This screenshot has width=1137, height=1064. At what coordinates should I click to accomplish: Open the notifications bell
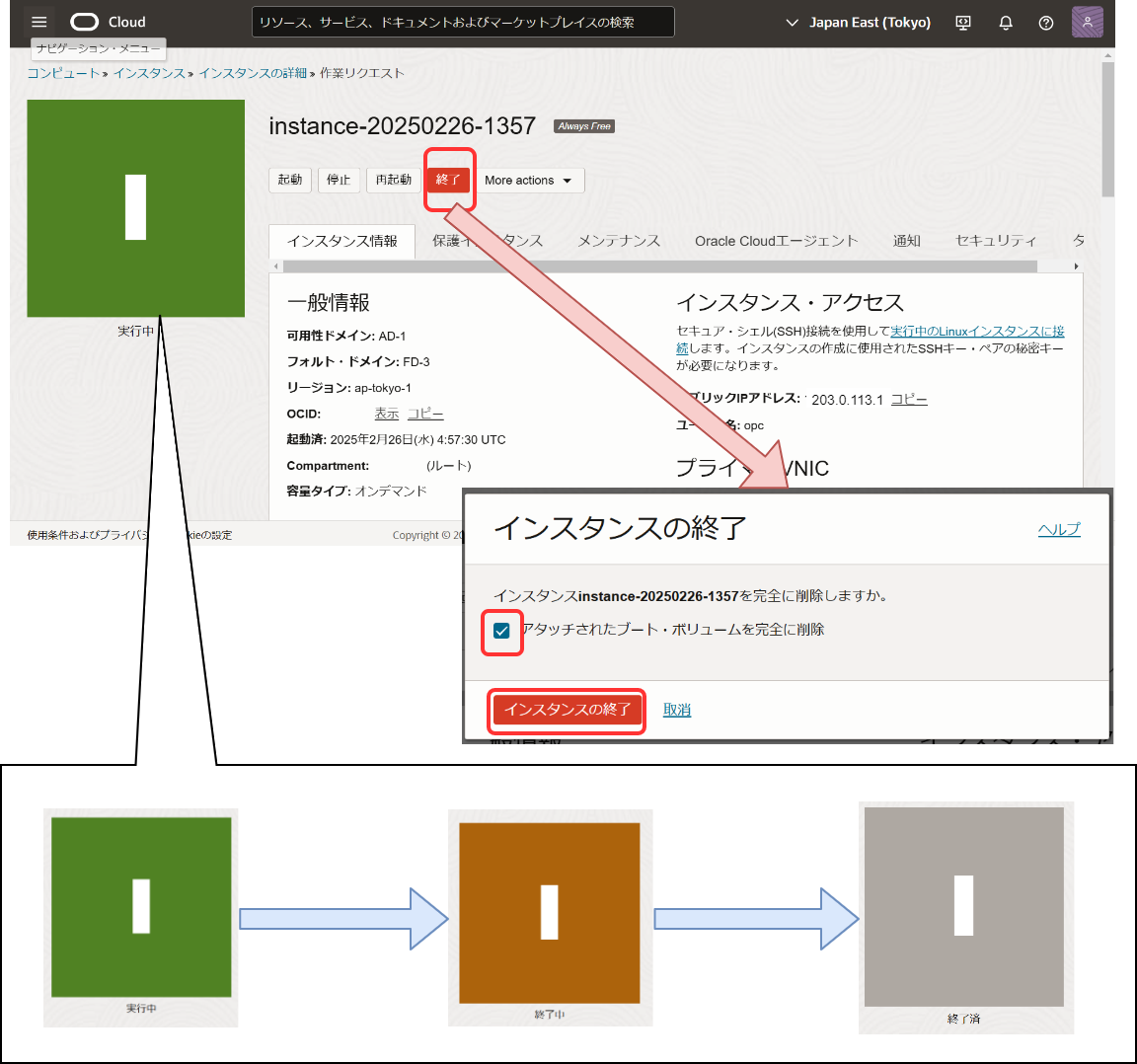[1005, 23]
